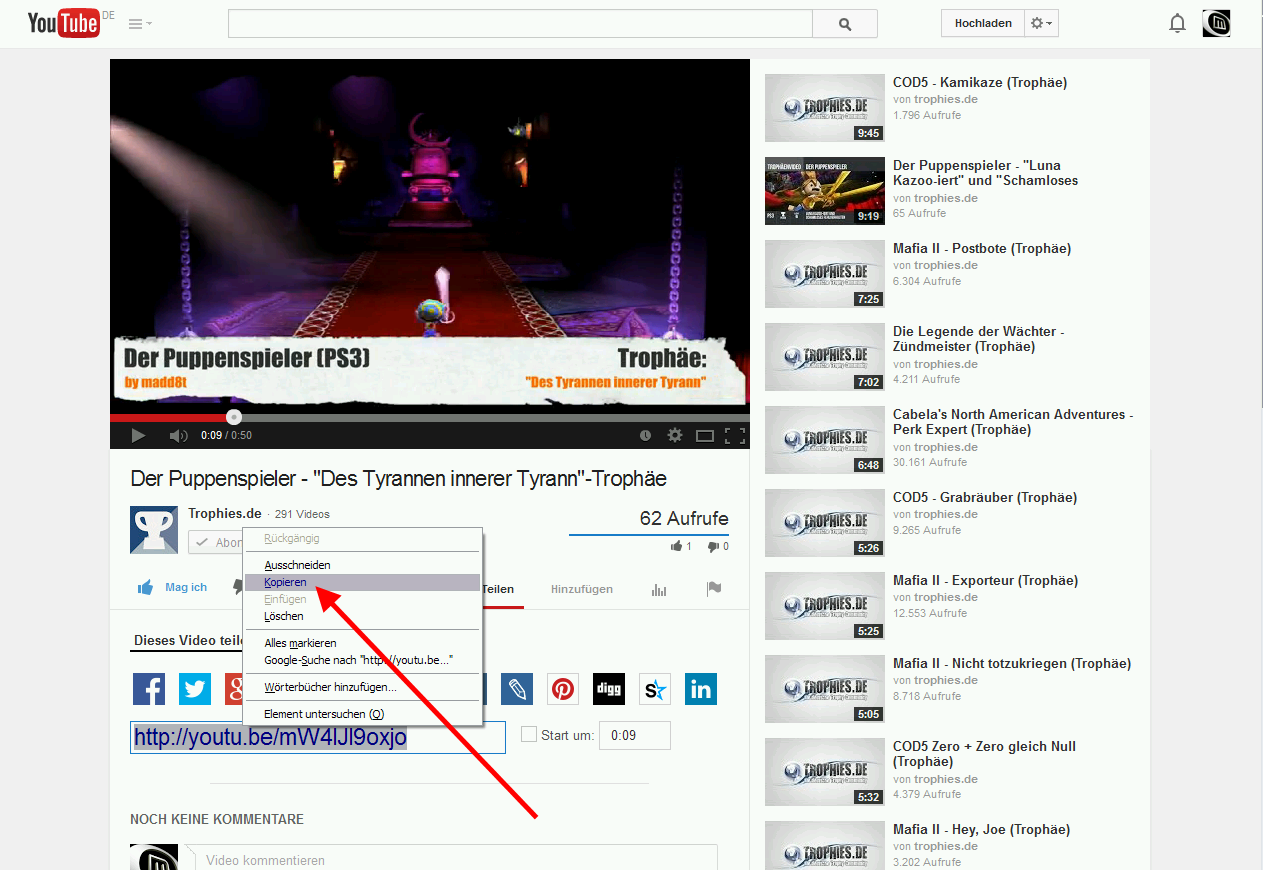Click the Hochladen button
1263x870 pixels.
click(981, 22)
